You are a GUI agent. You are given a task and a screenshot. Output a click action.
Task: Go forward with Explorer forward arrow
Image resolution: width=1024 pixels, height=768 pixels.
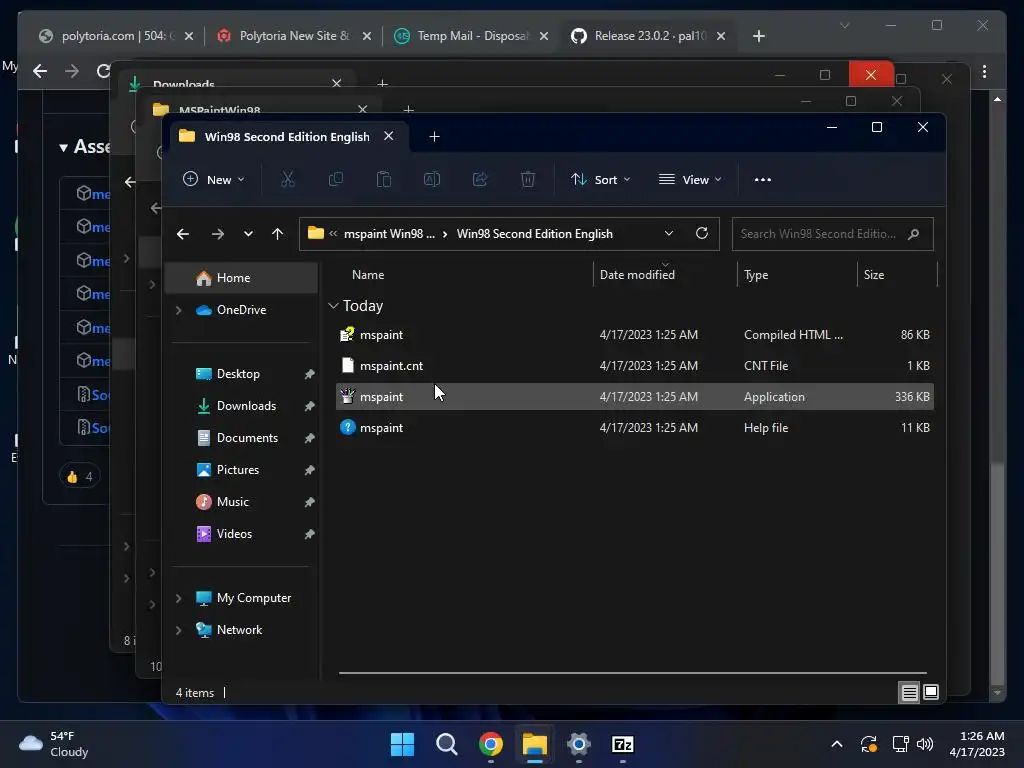pyautogui.click(x=217, y=234)
